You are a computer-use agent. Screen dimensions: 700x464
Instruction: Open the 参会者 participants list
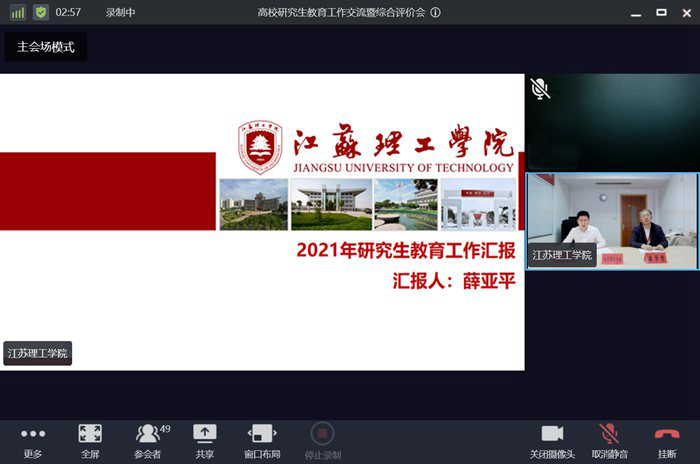[147, 441]
